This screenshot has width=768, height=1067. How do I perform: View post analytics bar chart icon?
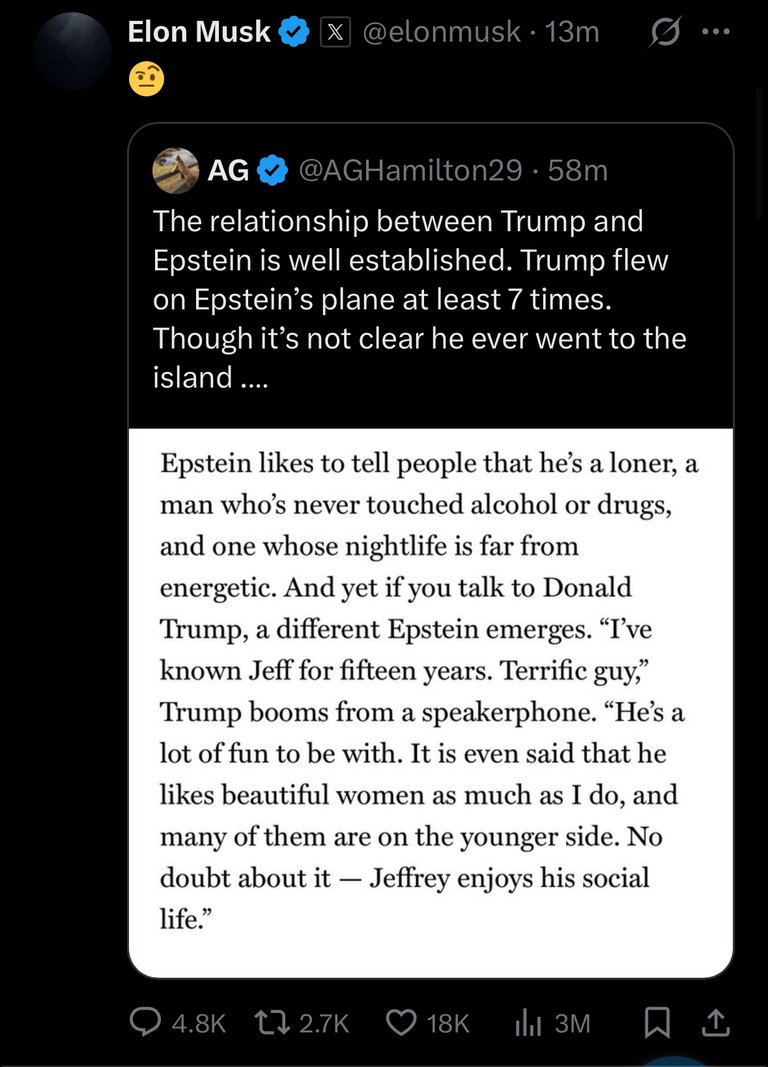coord(529,1022)
